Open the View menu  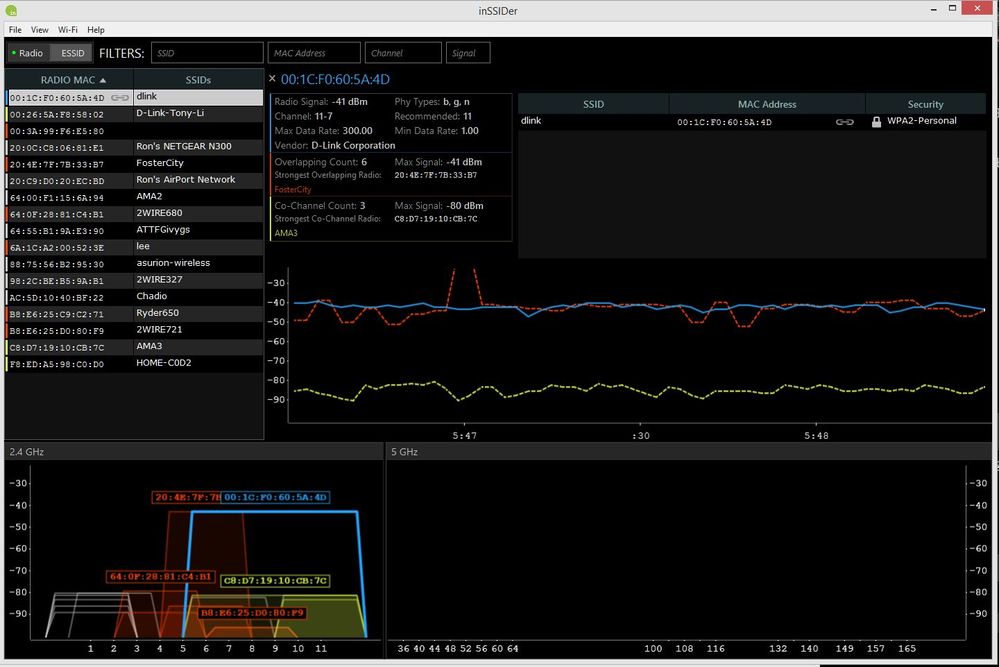40,30
